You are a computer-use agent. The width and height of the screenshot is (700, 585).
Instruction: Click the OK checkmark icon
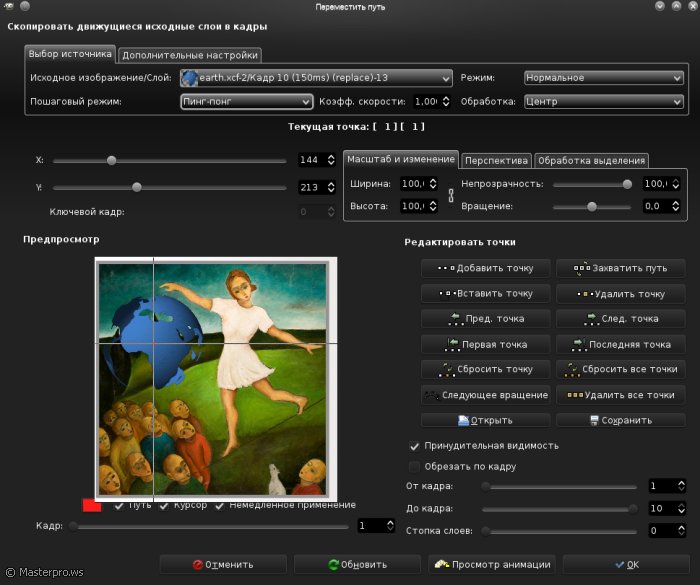pos(620,564)
